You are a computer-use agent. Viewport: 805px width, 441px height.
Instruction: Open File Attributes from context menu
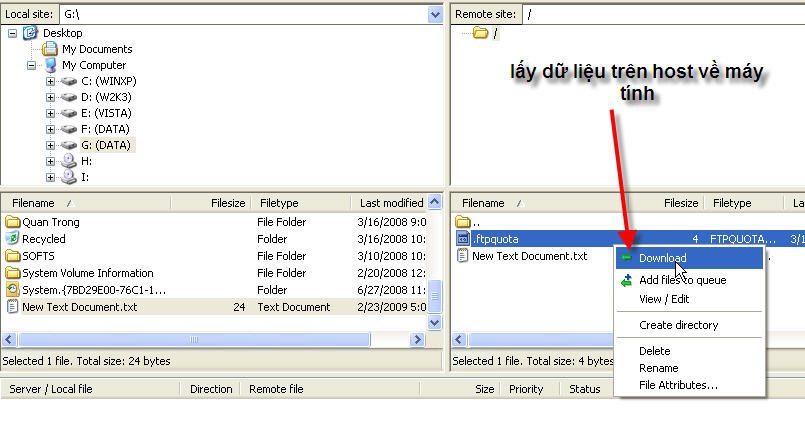(689, 385)
